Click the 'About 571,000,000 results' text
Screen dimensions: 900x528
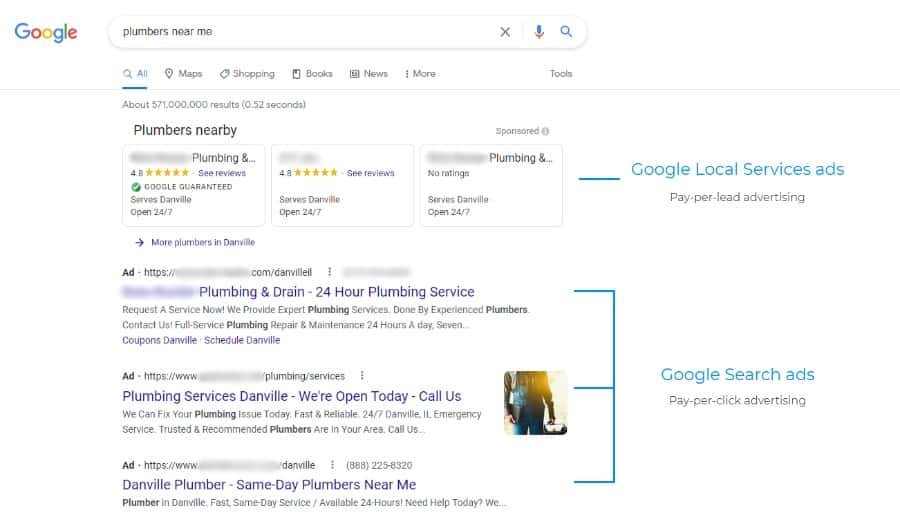(214, 105)
